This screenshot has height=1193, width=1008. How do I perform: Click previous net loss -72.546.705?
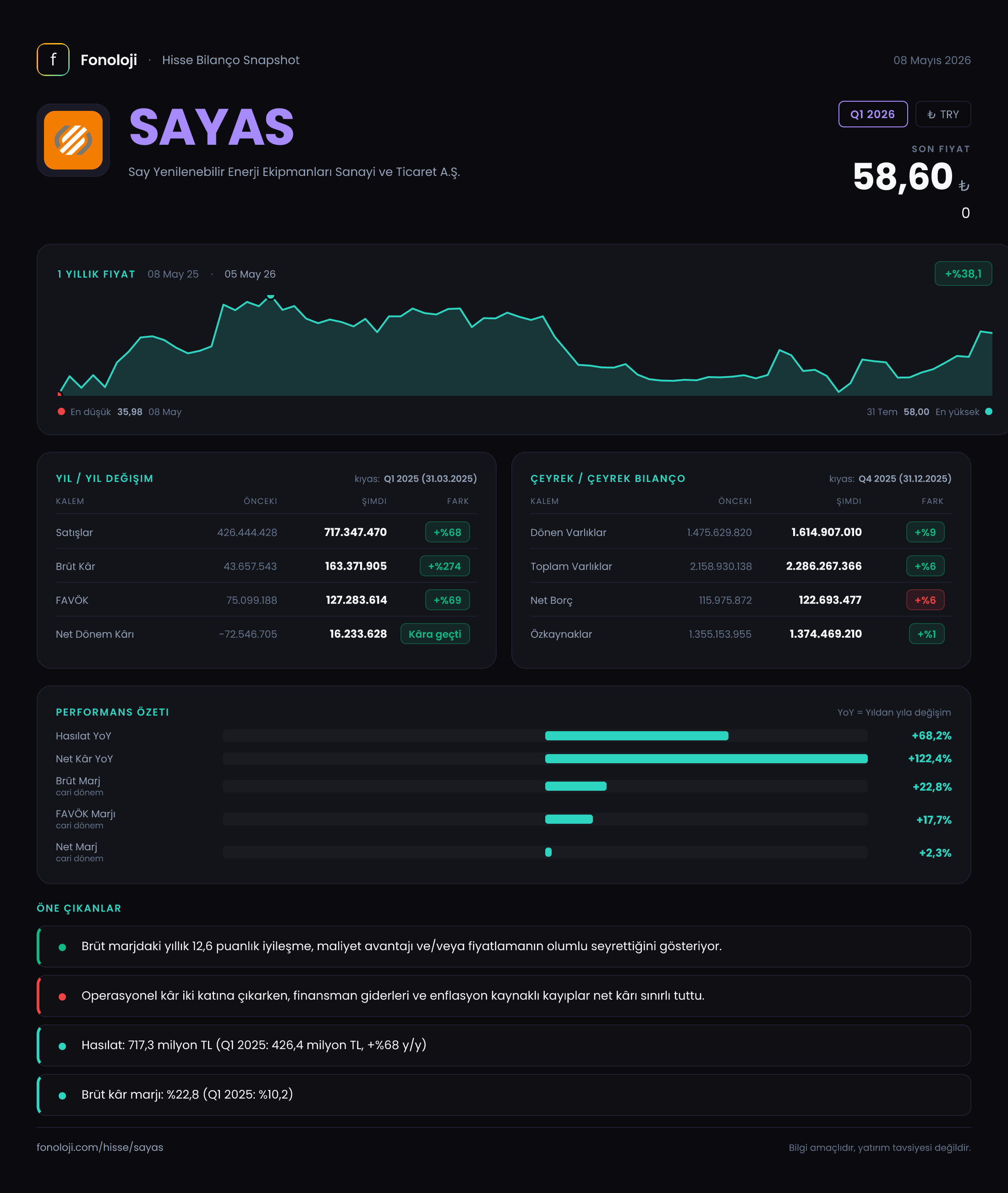(248, 634)
